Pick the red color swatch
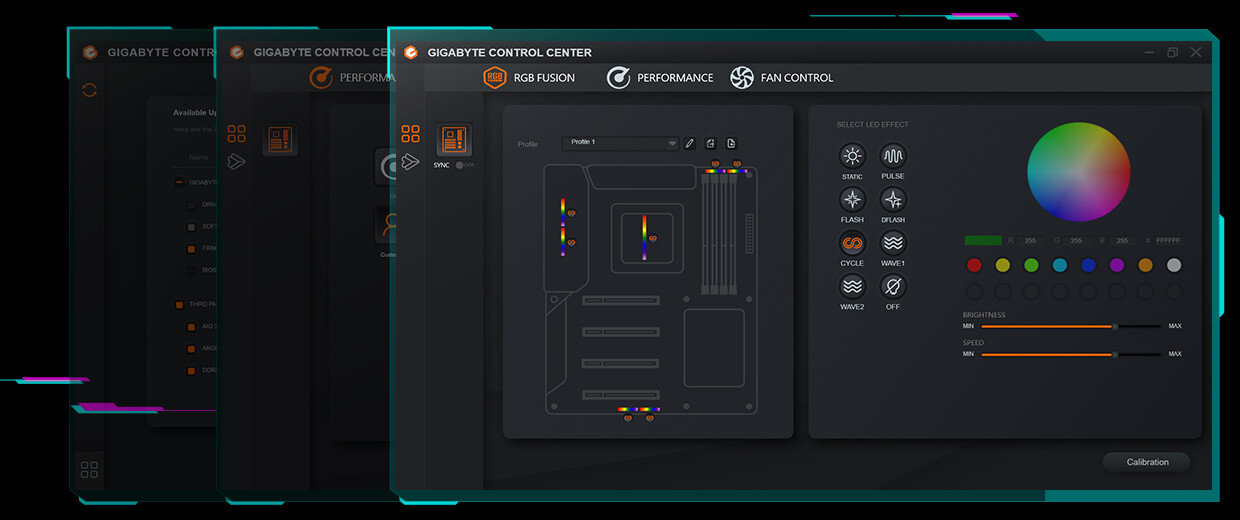Image resolution: width=1240 pixels, height=520 pixels. 974,265
